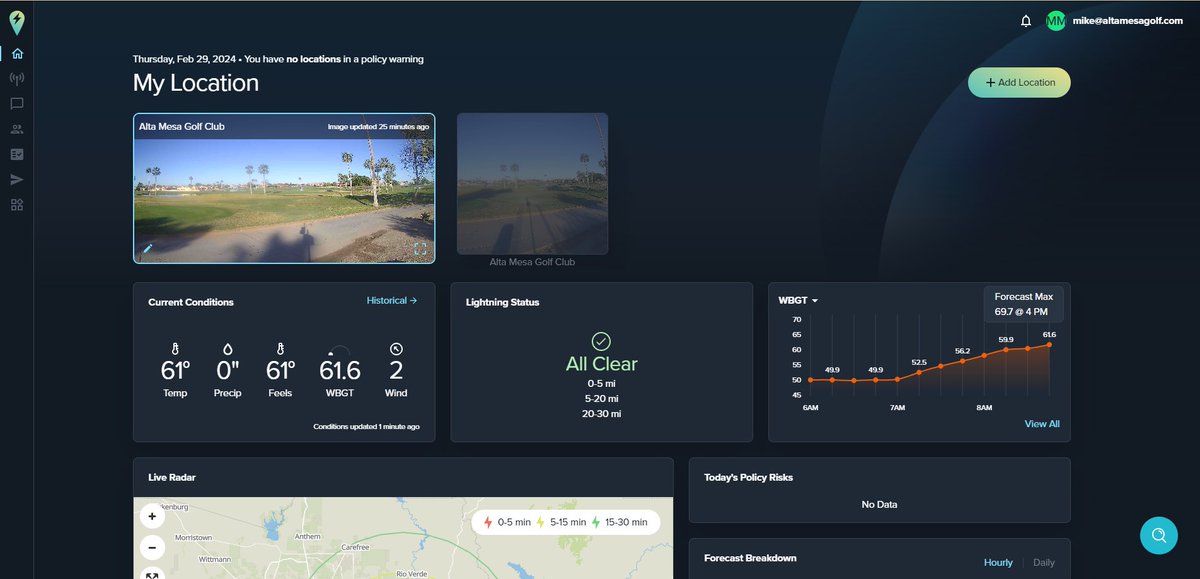Open the search help floating button
The image size is (1200, 579).
(x=1158, y=535)
